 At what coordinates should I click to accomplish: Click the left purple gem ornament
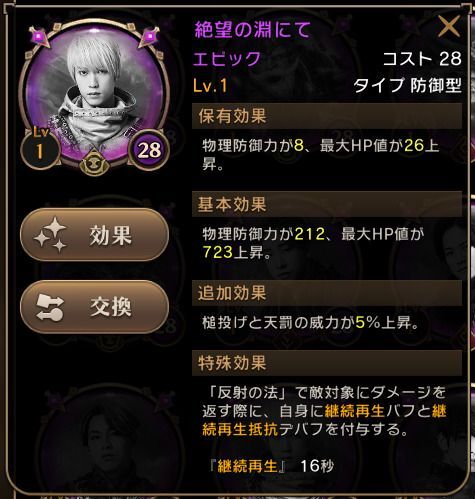[x=39, y=37]
